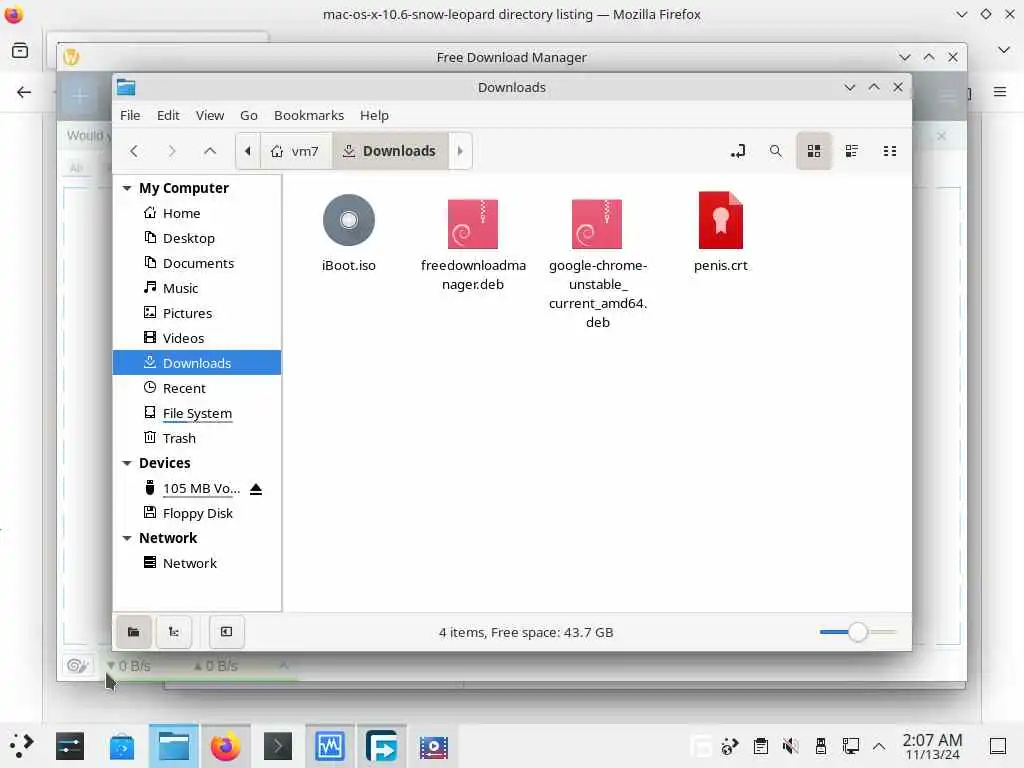The image size is (1024, 768).
Task: Open Desktop in the sidebar
Action: (x=197, y=238)
